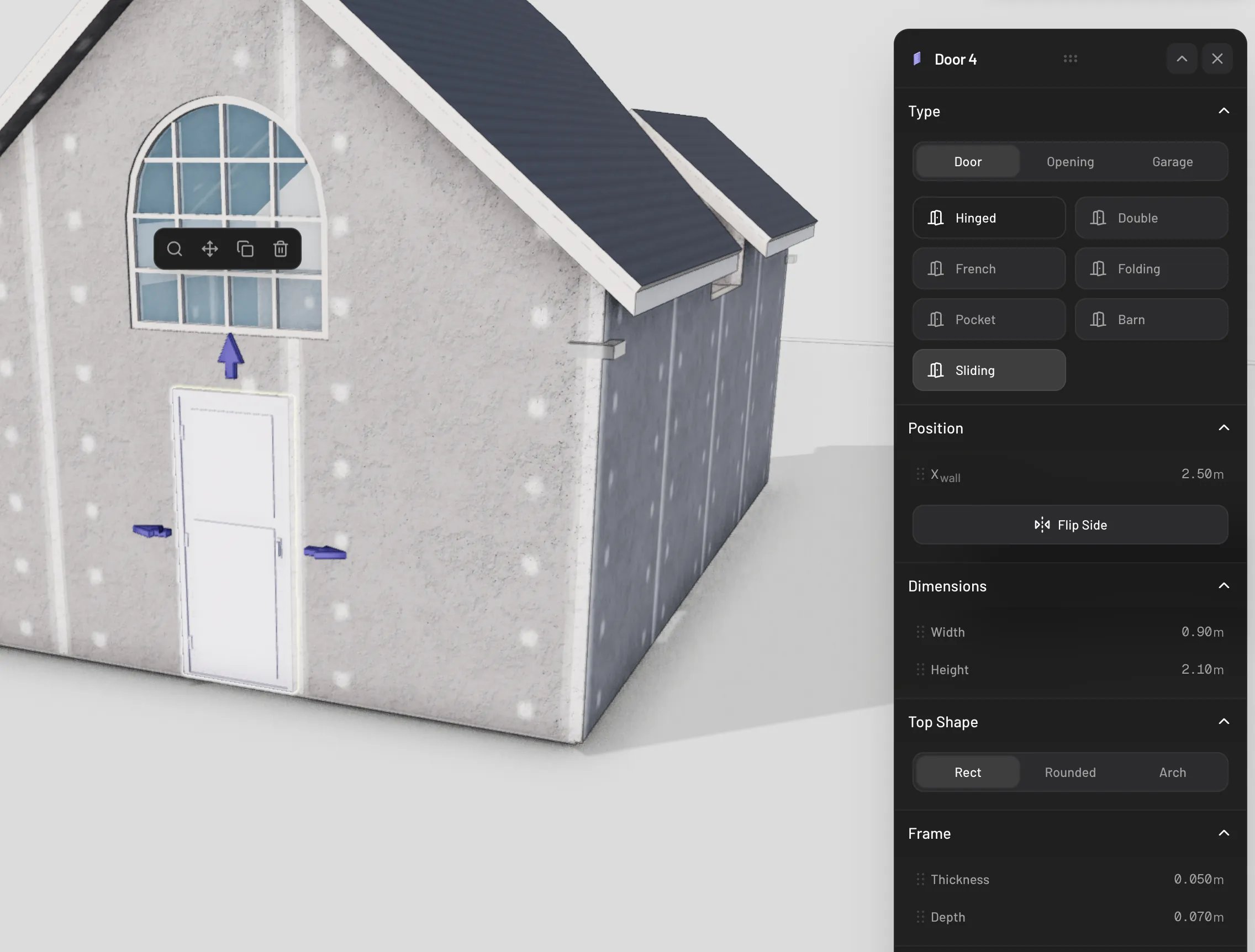Viewport: 1255px width, 952px height.
Task: Click the X wall drag handle dots
Action: (920, 474)
